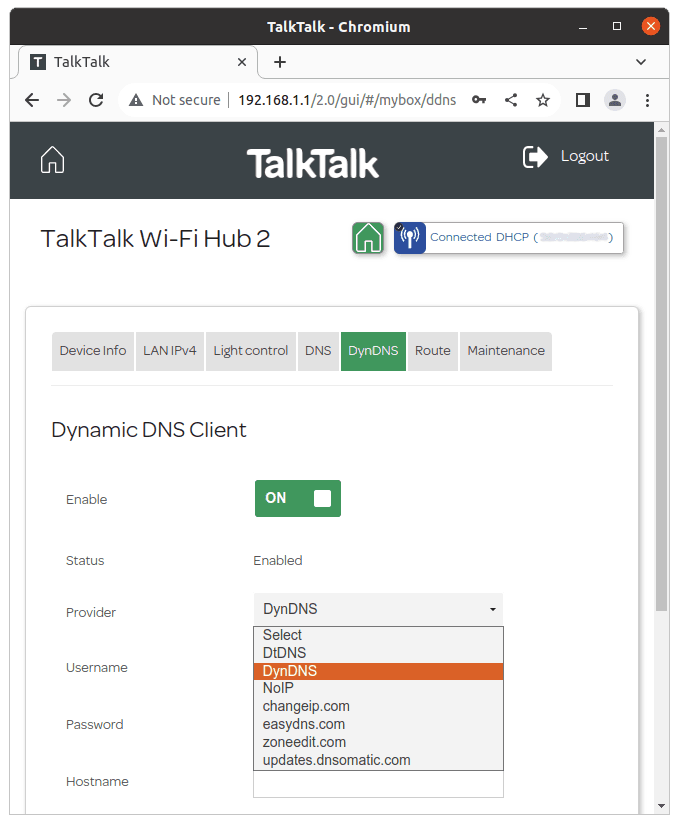679x824 pixels.
Task: Open the browser profile avatar
Action: (614, 100)
